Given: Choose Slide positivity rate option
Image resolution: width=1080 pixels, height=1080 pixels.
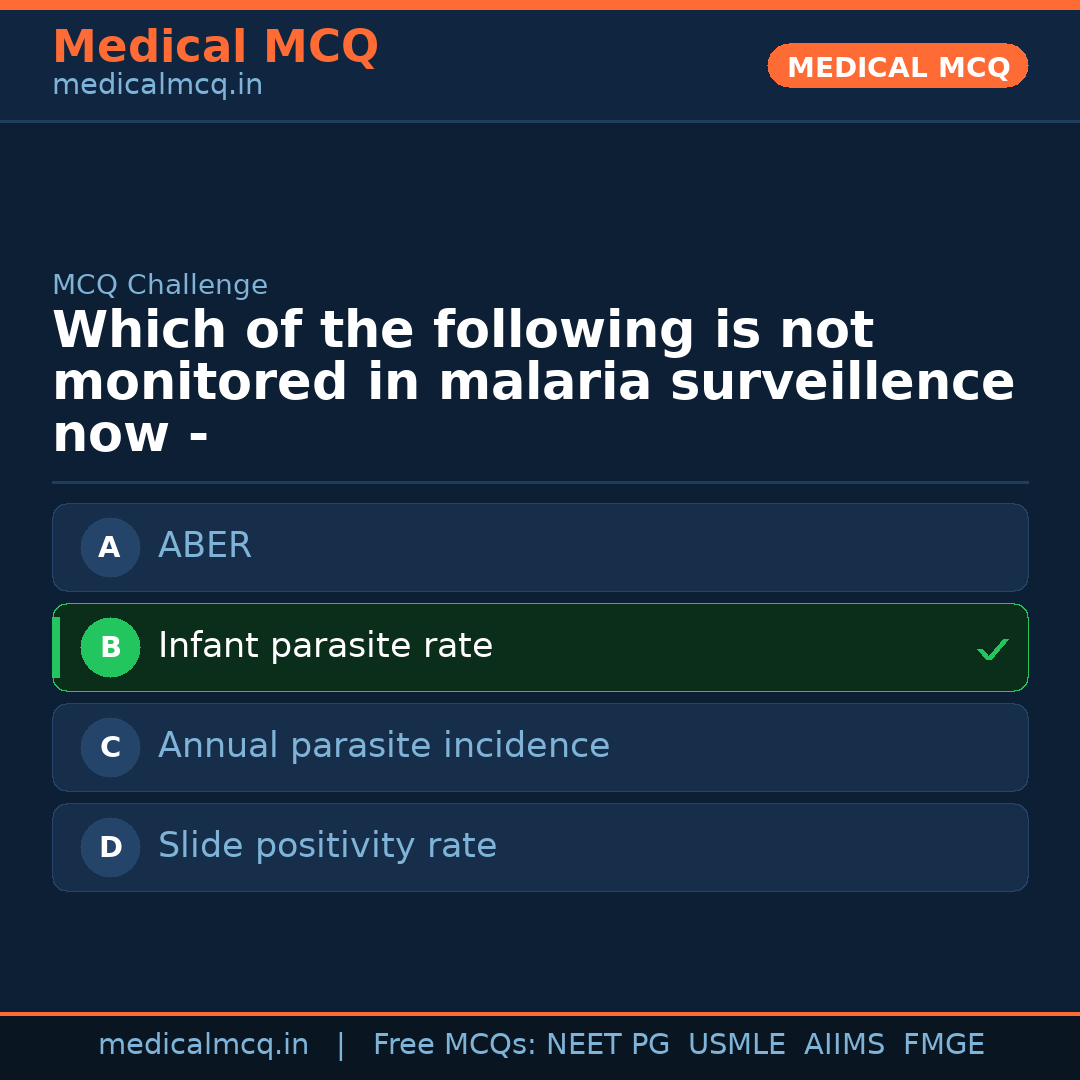Looking at the screenshot, I should (x=540, y=847).
